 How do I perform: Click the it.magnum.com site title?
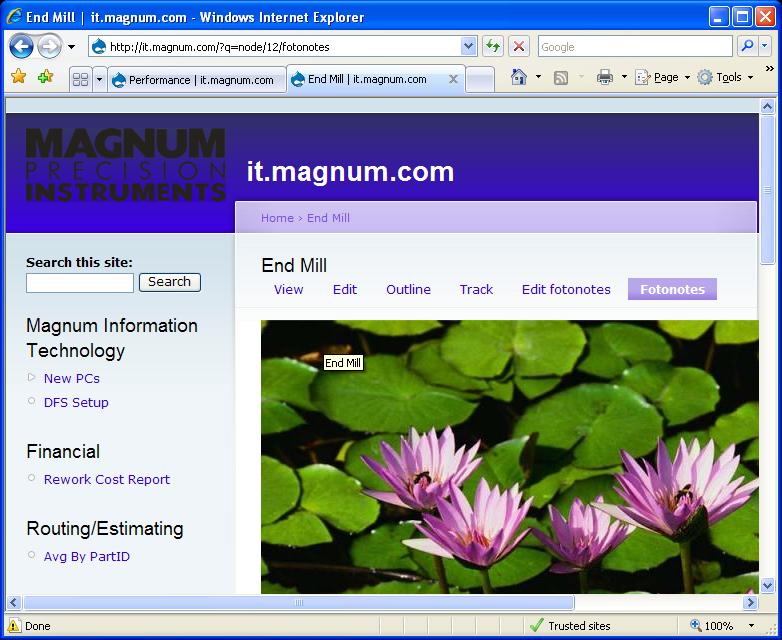(350, 172)
